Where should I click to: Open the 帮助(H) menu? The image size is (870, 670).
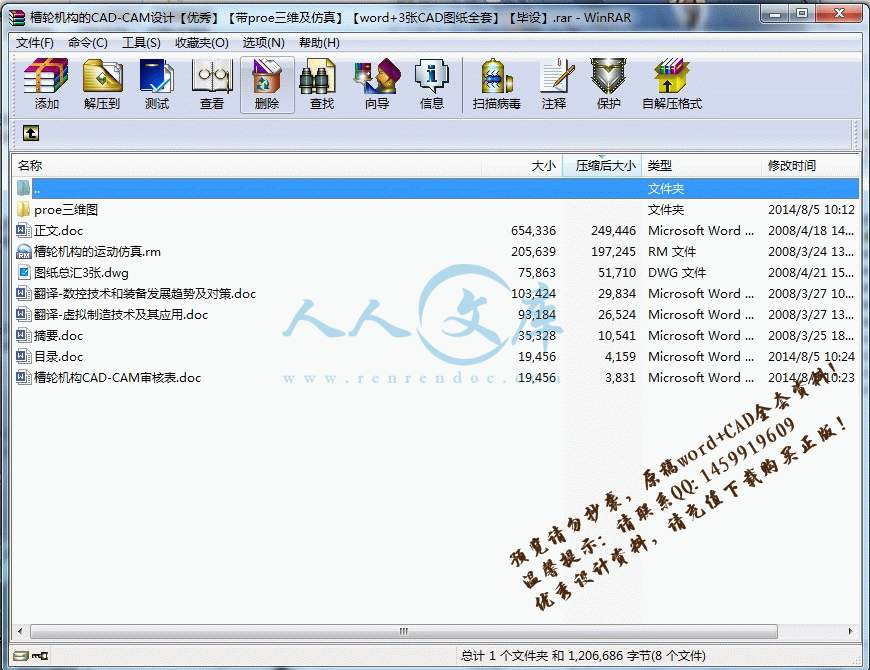[x=319, y=43]
